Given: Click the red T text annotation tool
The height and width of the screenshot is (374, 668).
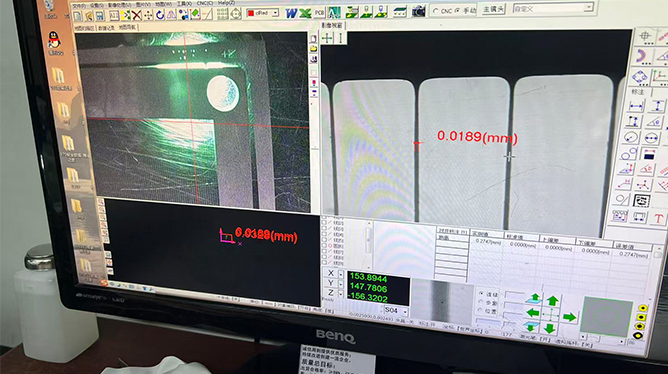Looking at the screenshot, I should click(659, 218).
